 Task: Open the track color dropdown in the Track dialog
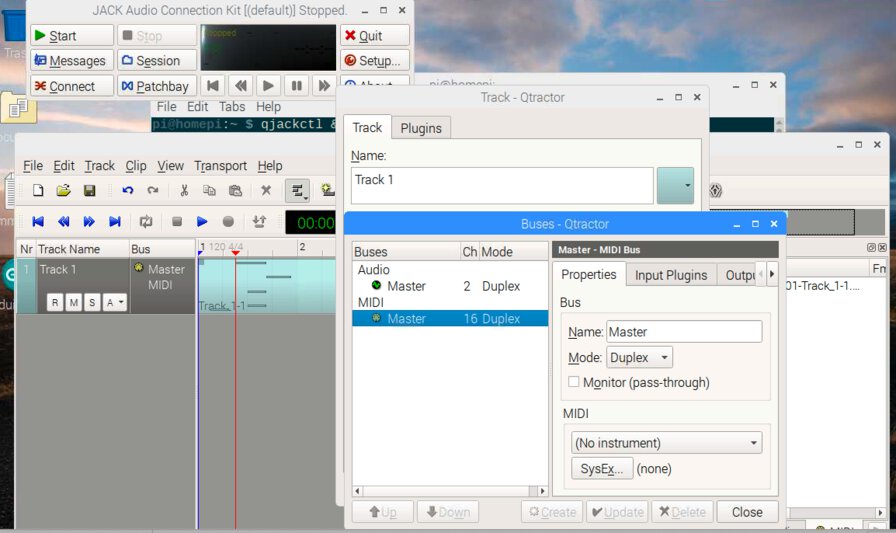click(675, 186)
